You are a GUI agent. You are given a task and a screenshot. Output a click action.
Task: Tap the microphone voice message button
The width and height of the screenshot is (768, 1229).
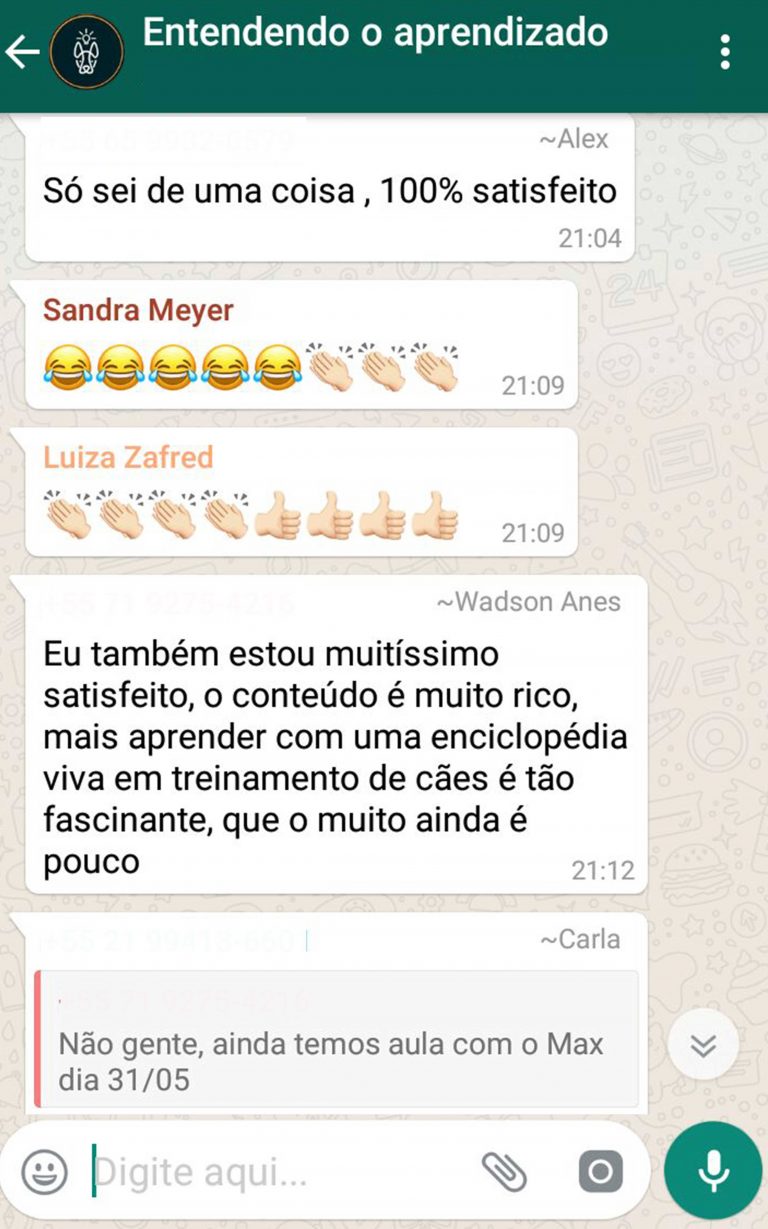713,1171
